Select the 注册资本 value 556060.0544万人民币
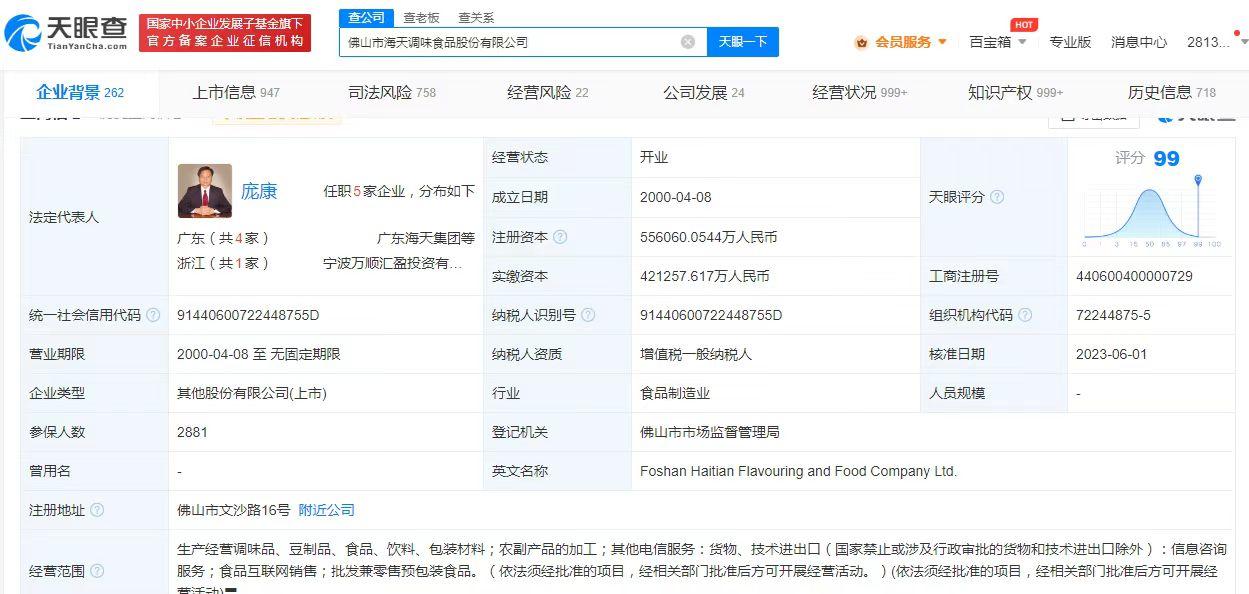This screenshot has width=1249, height=594. 708,237
